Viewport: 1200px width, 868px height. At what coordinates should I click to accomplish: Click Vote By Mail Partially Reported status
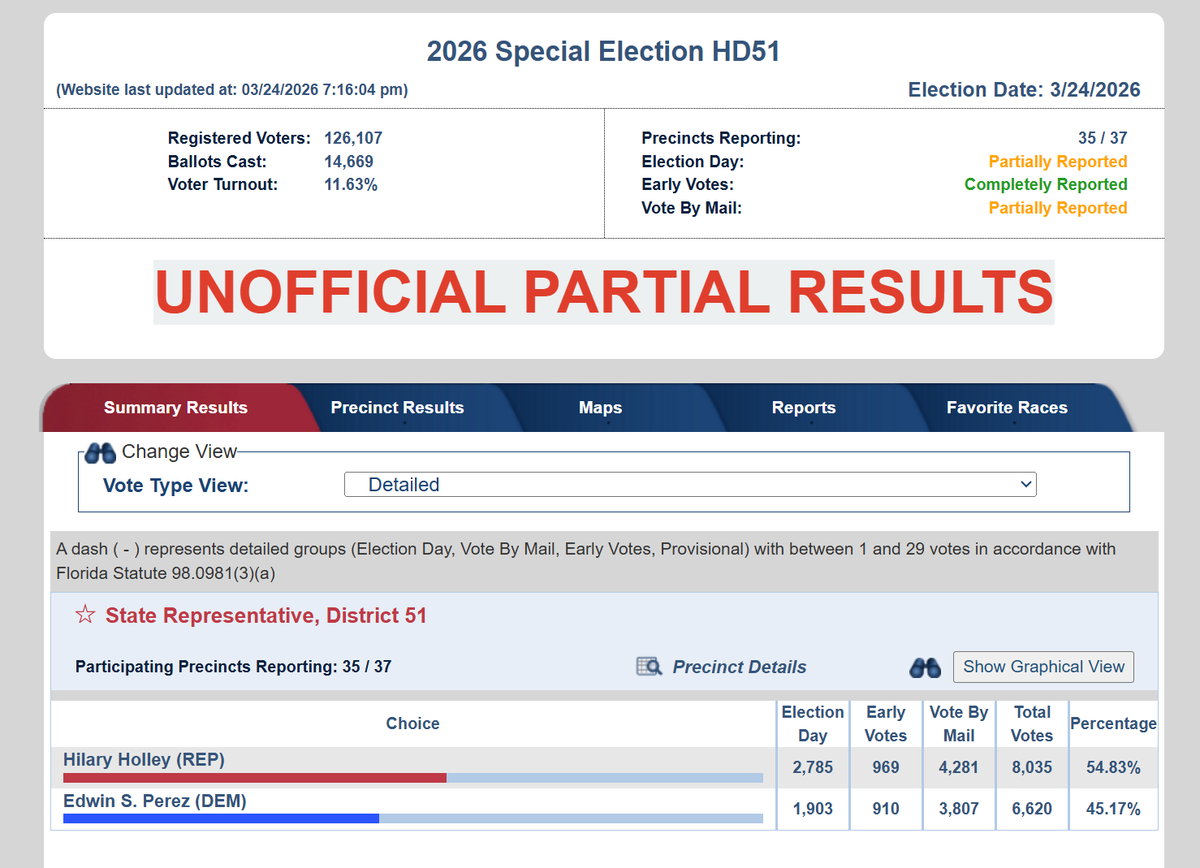(1058, 208)
